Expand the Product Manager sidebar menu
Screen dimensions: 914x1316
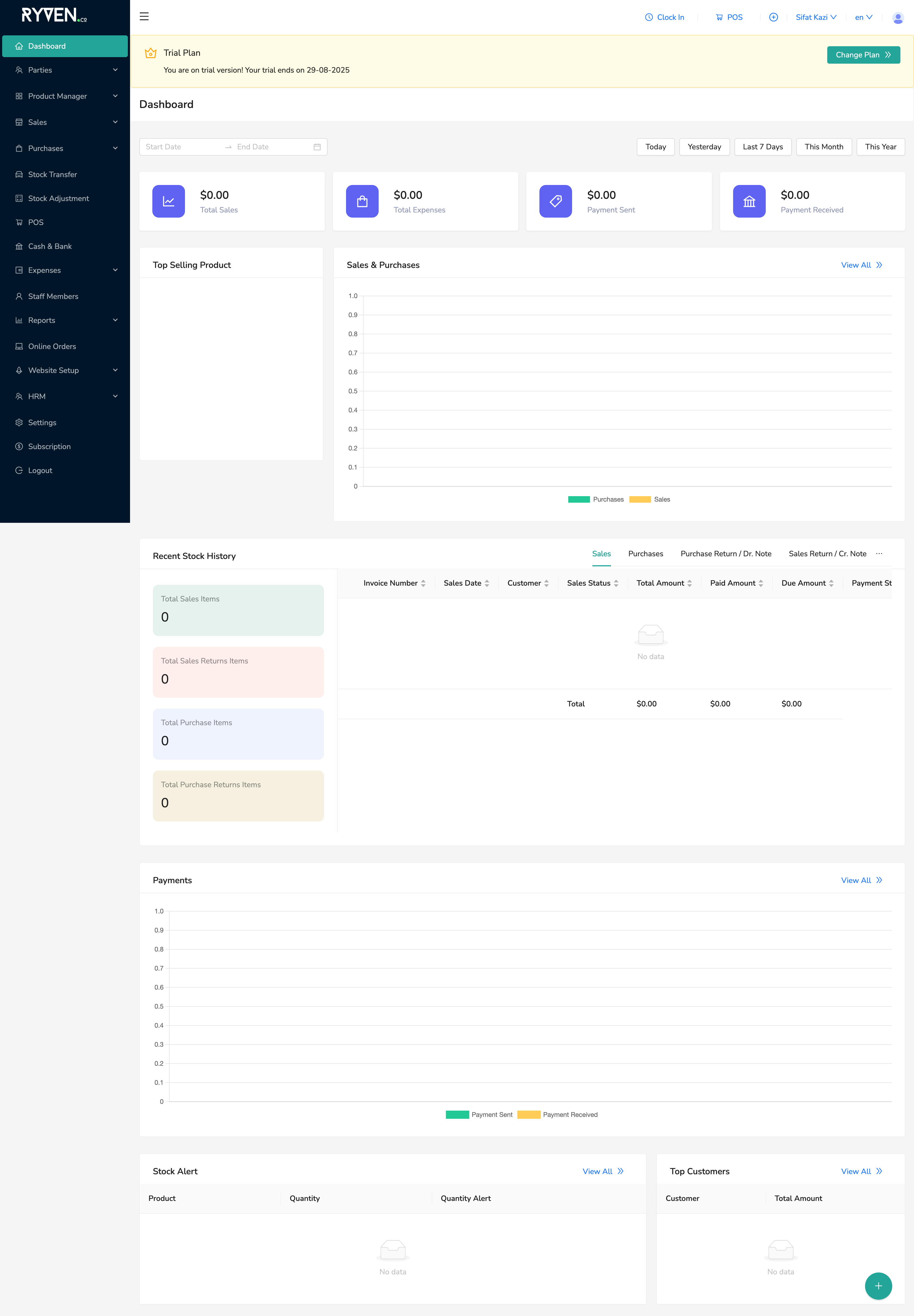coord(65,96)
